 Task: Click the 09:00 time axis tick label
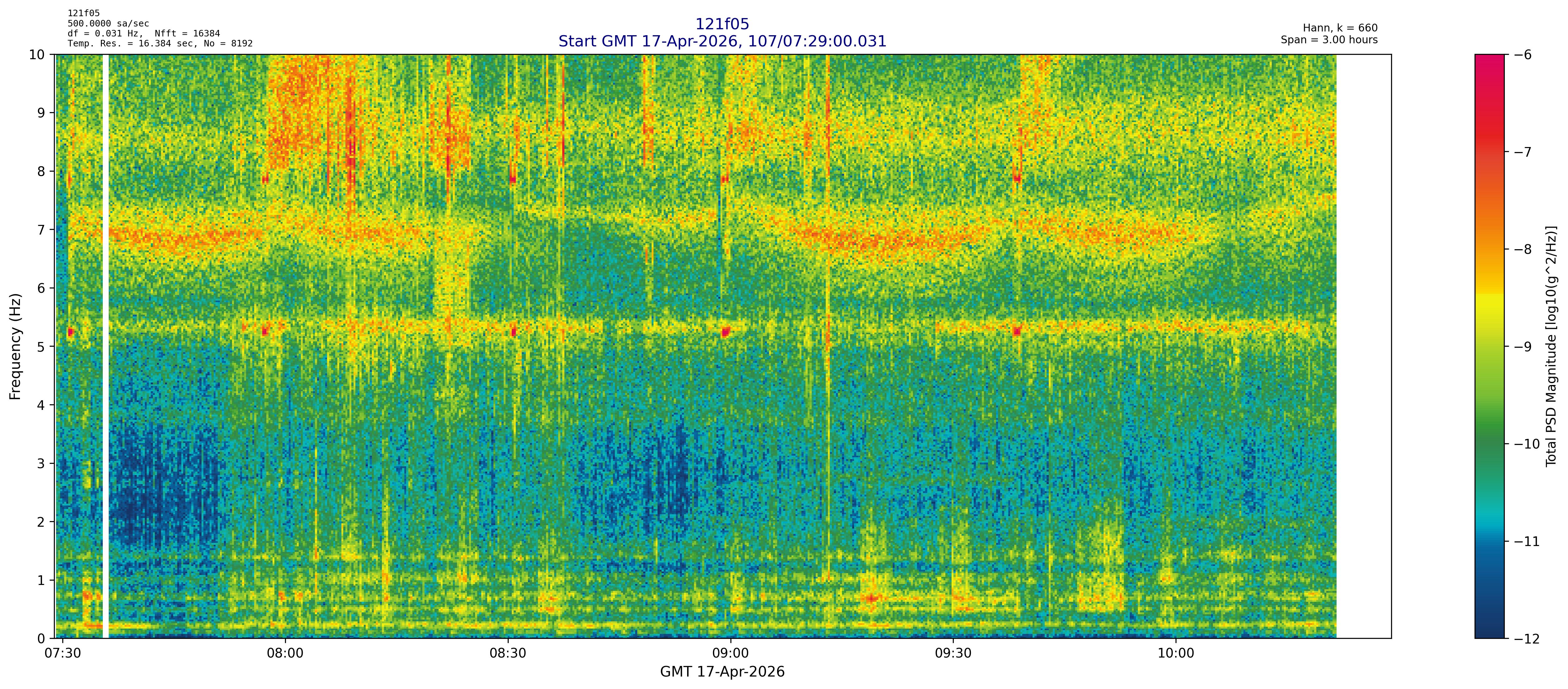(x=730, y=653)
